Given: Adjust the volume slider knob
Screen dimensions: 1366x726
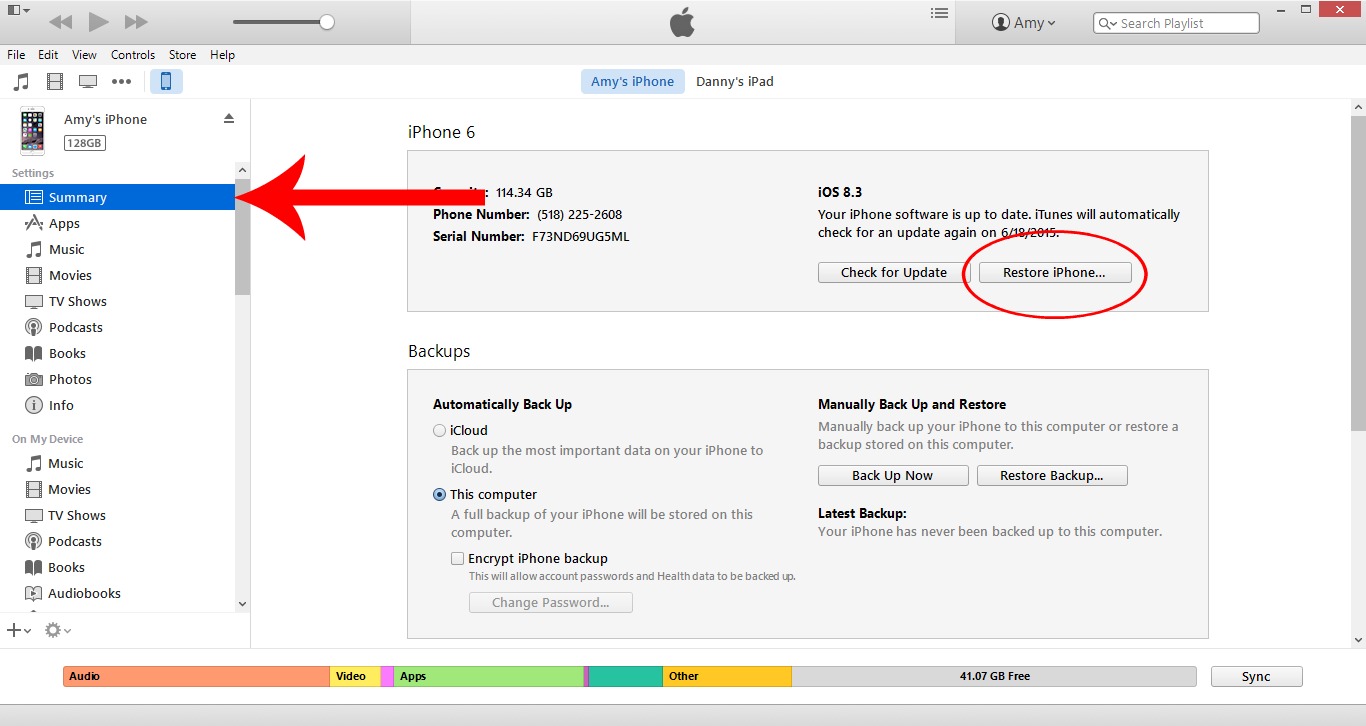Looking at the screenshot, I should pyautogui.click(x=327, y=22).
